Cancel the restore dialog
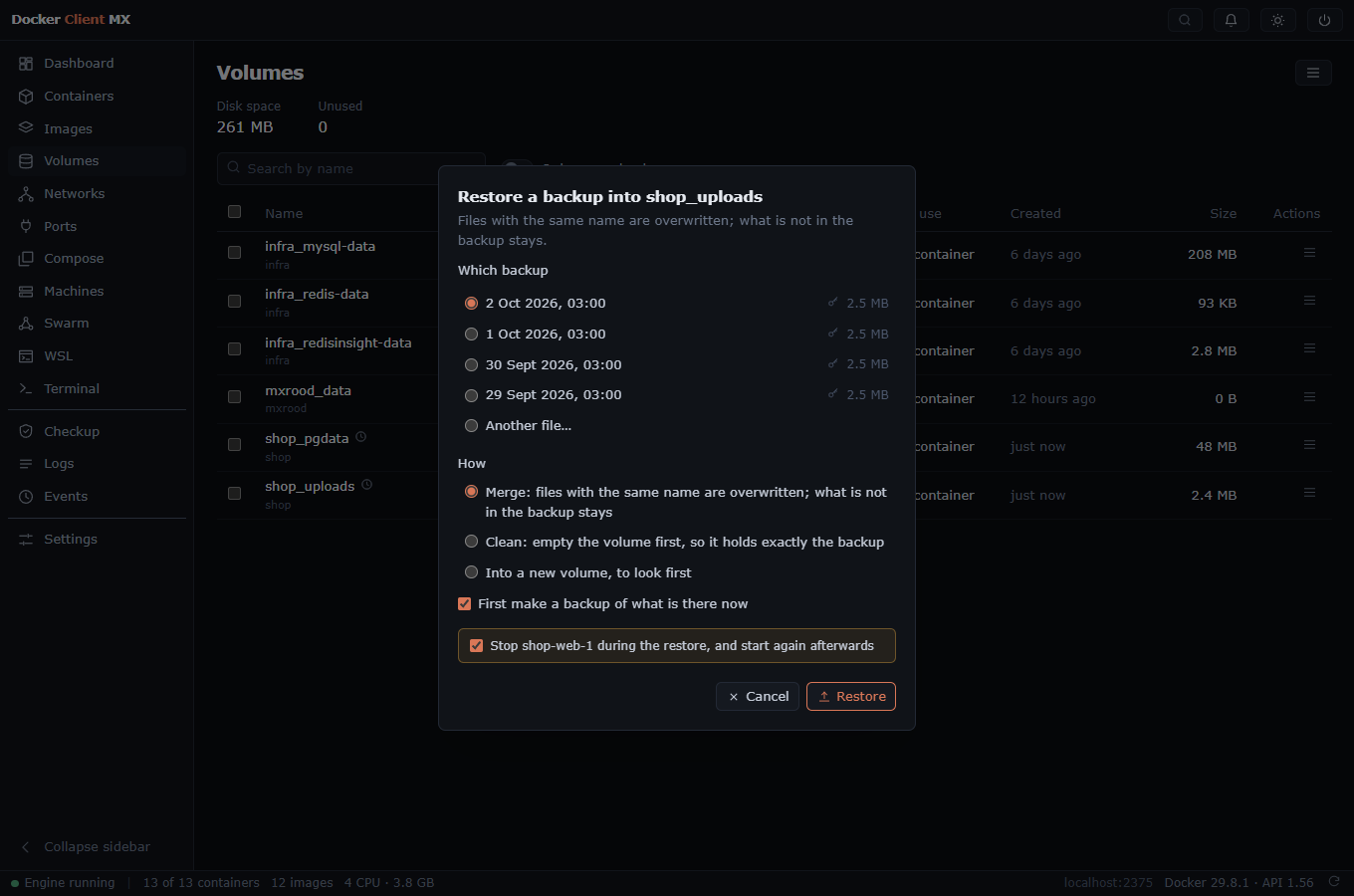The image size is (1354, 896). (758, 697)
